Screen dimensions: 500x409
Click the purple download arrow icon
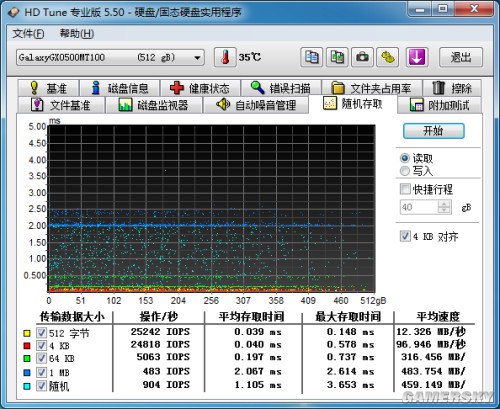[417, 57]
